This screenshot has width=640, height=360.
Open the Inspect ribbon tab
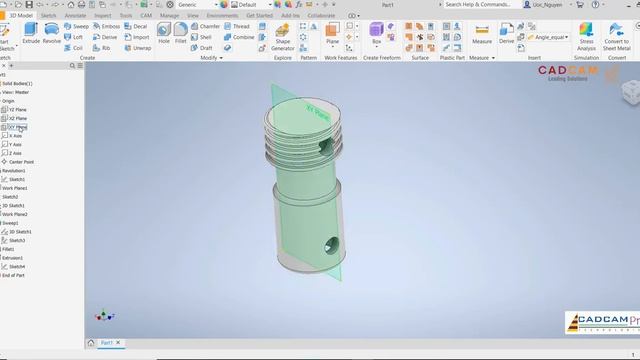coord(102,16)
